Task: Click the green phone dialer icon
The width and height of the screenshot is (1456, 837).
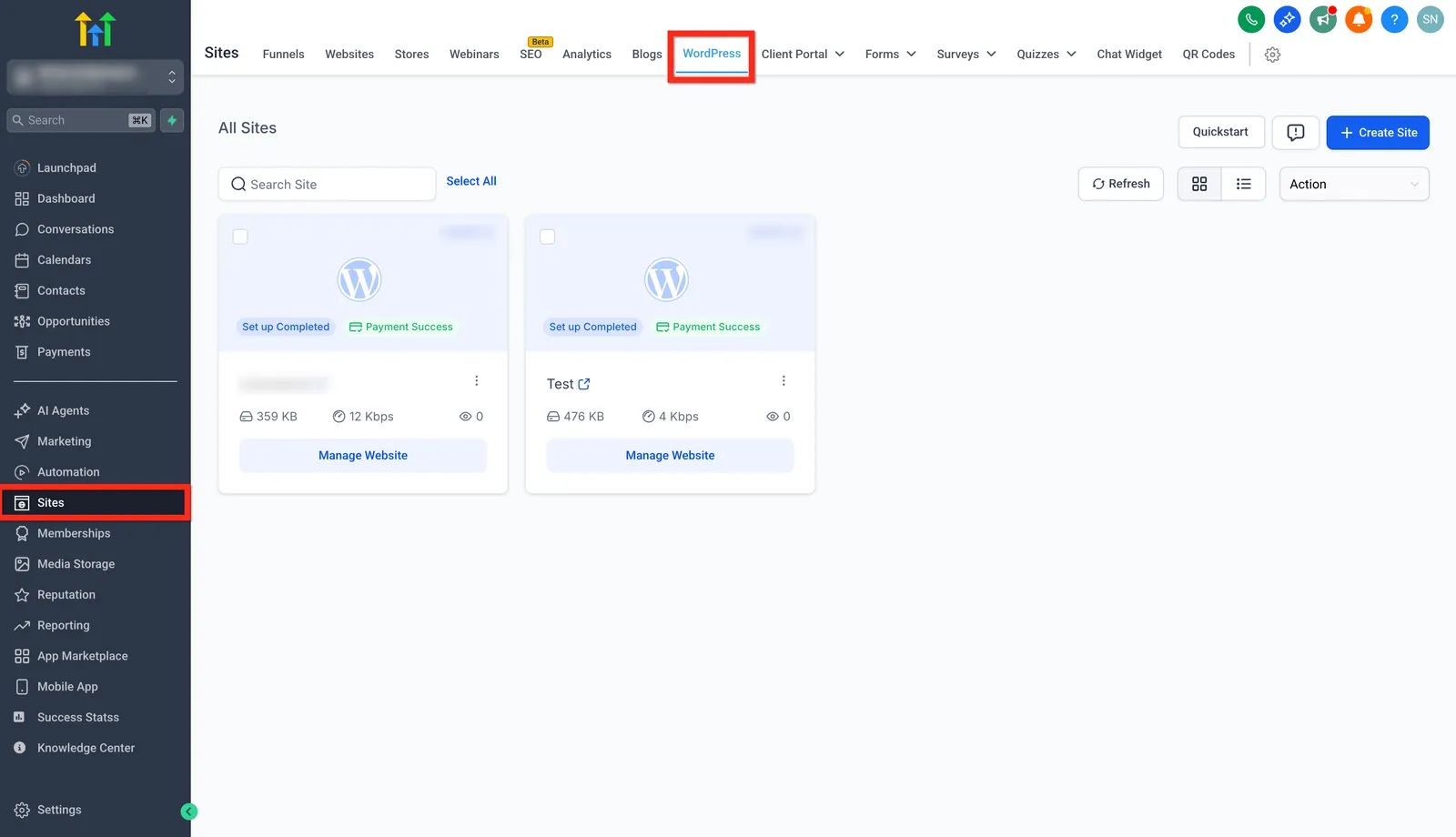Action: [1251, 19]
